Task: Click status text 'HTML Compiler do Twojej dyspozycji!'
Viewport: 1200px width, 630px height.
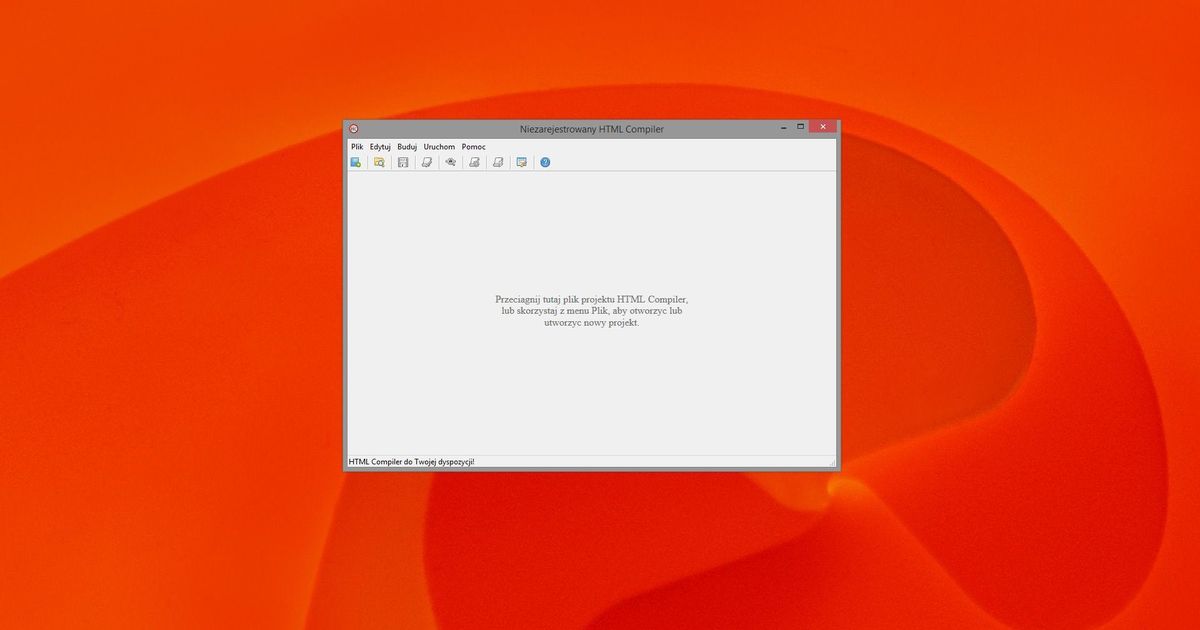Action: 412,462
